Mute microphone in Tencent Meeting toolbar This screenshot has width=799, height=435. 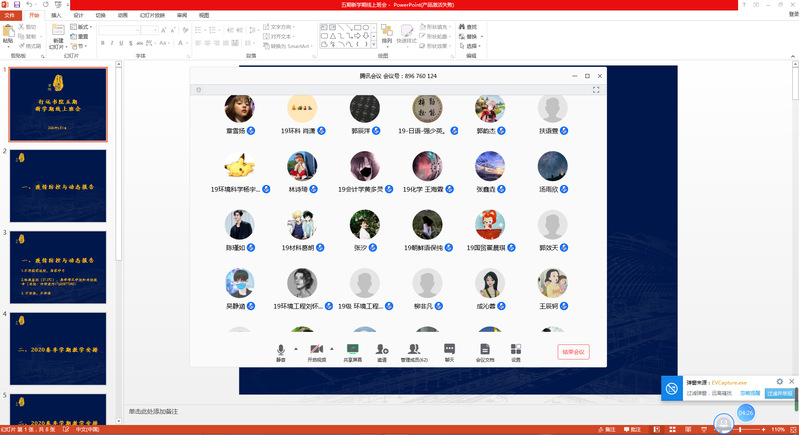point(281,350)
